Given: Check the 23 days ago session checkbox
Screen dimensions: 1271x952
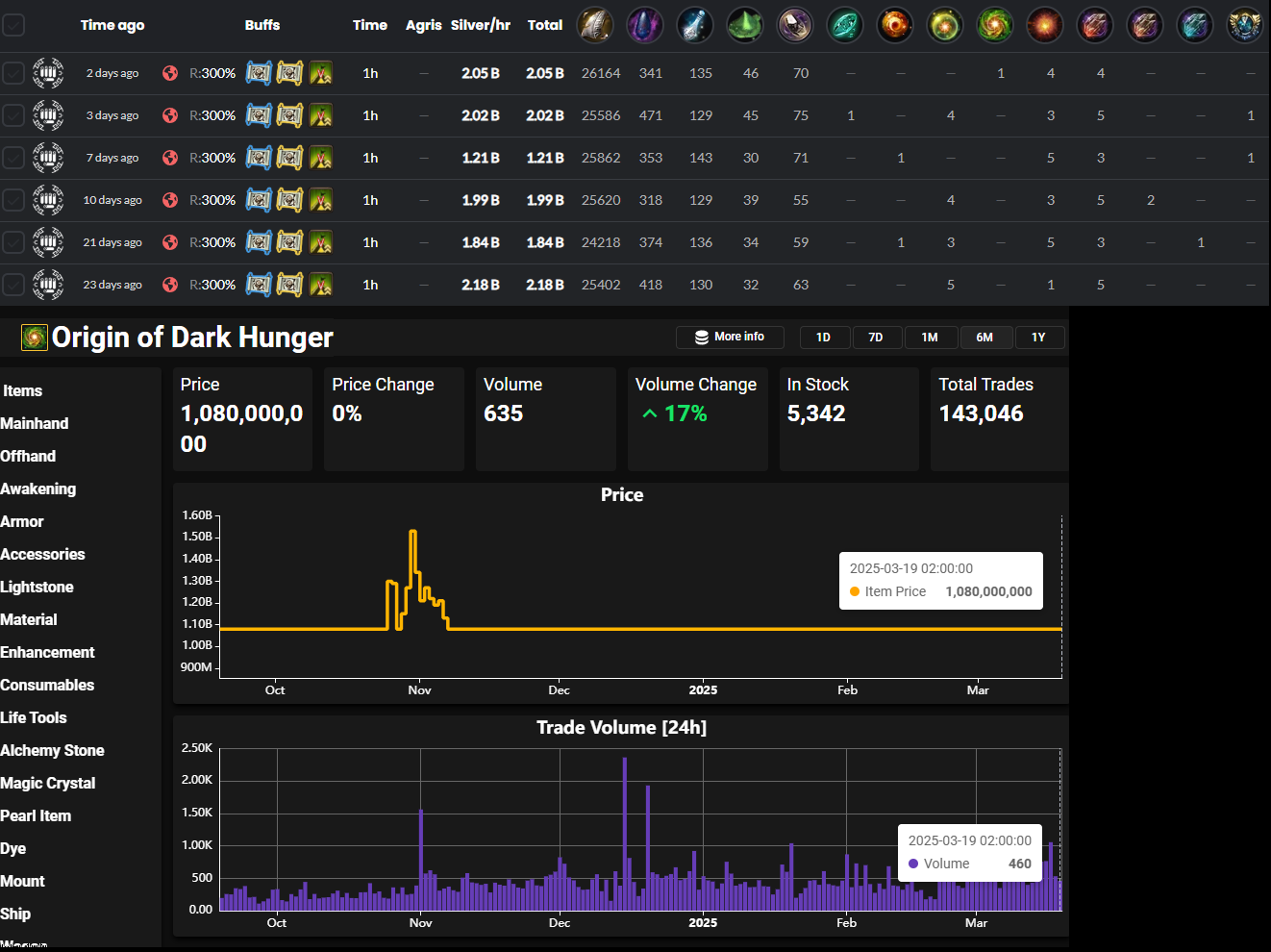Looking at the screenshot, I should click(13, 285).
